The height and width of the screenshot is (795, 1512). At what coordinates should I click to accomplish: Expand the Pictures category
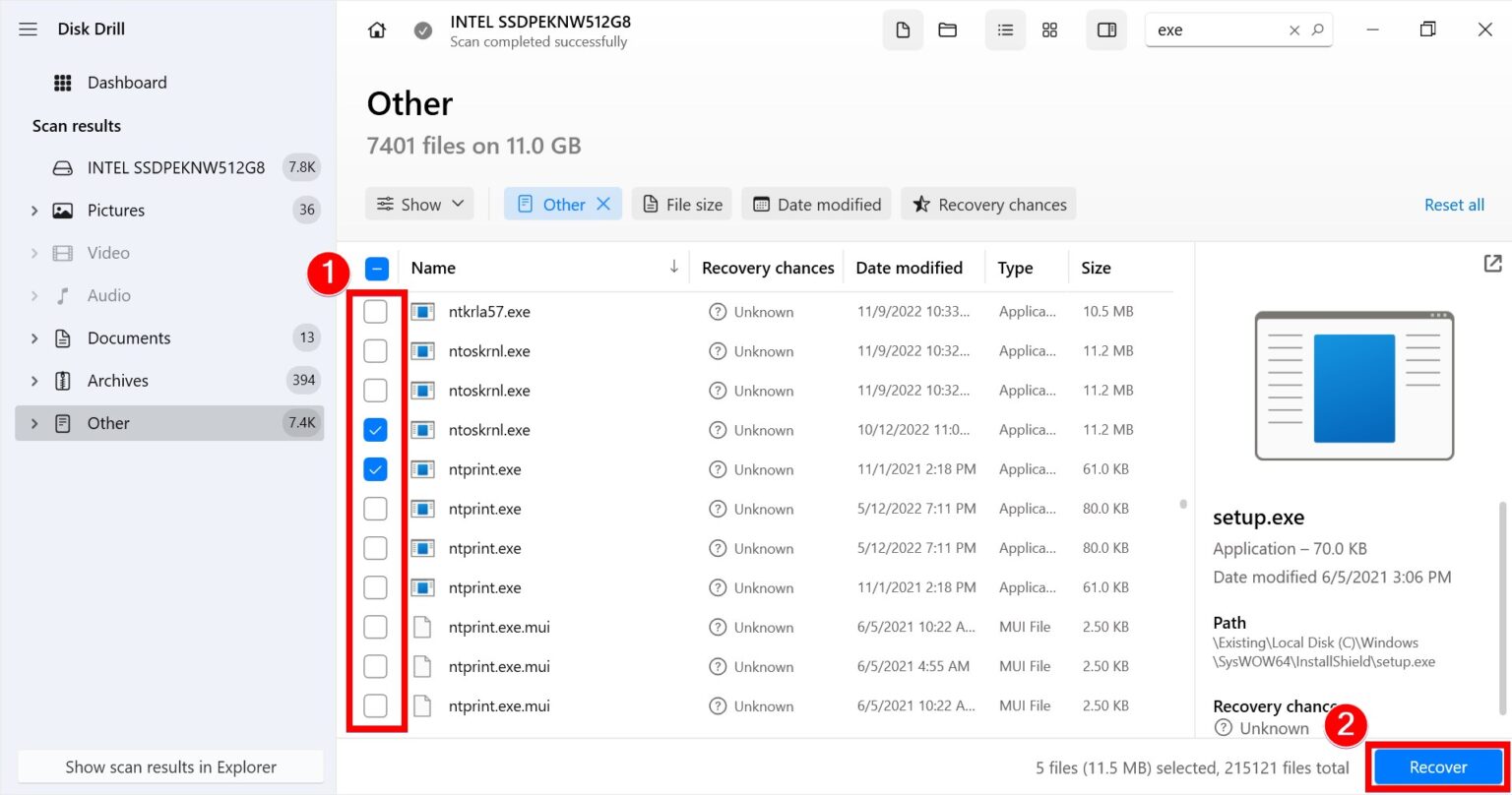(35, 210)
